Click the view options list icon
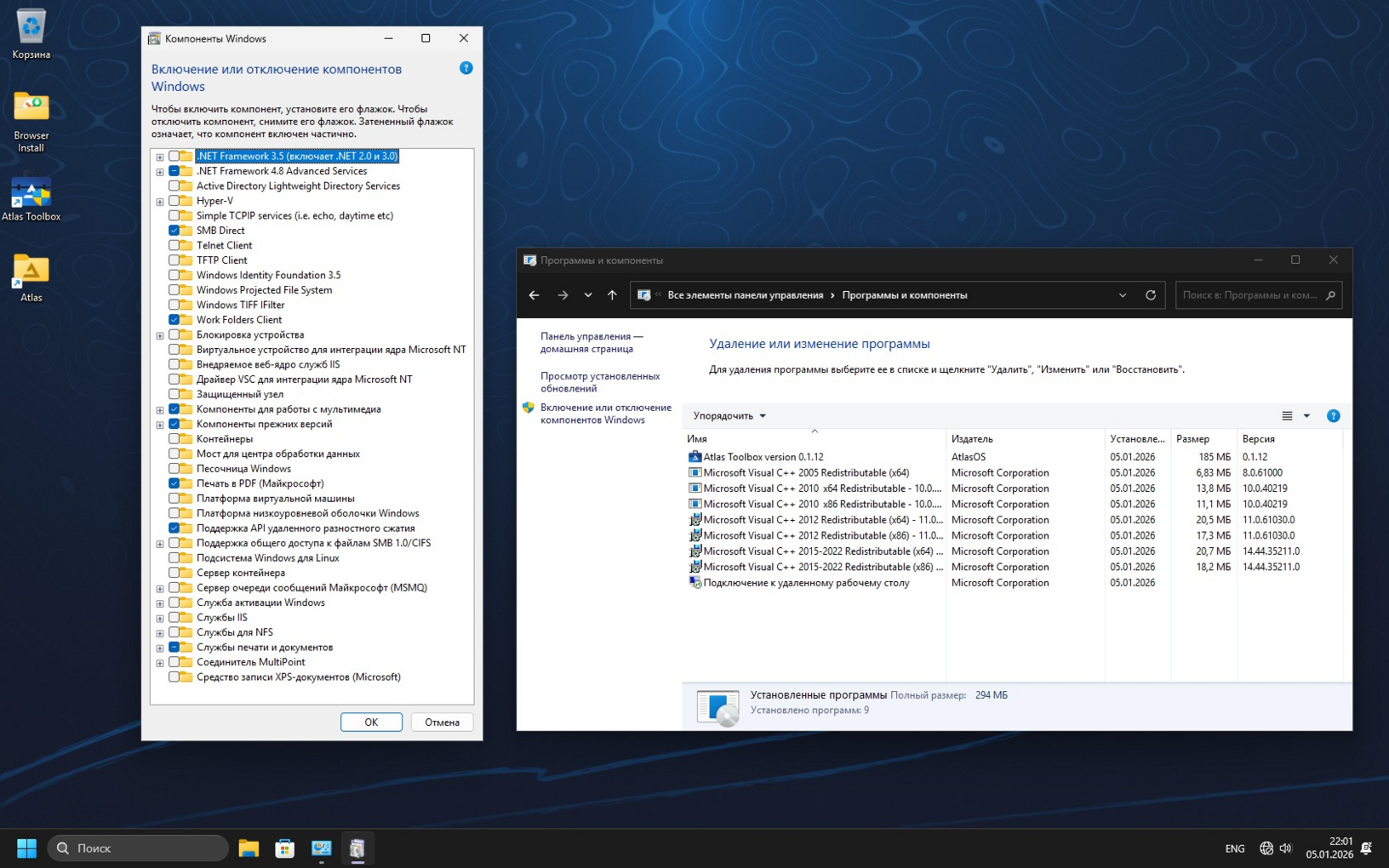Image resolution: width=1389 pixels, height=868 pixels. coord(1287,416)
